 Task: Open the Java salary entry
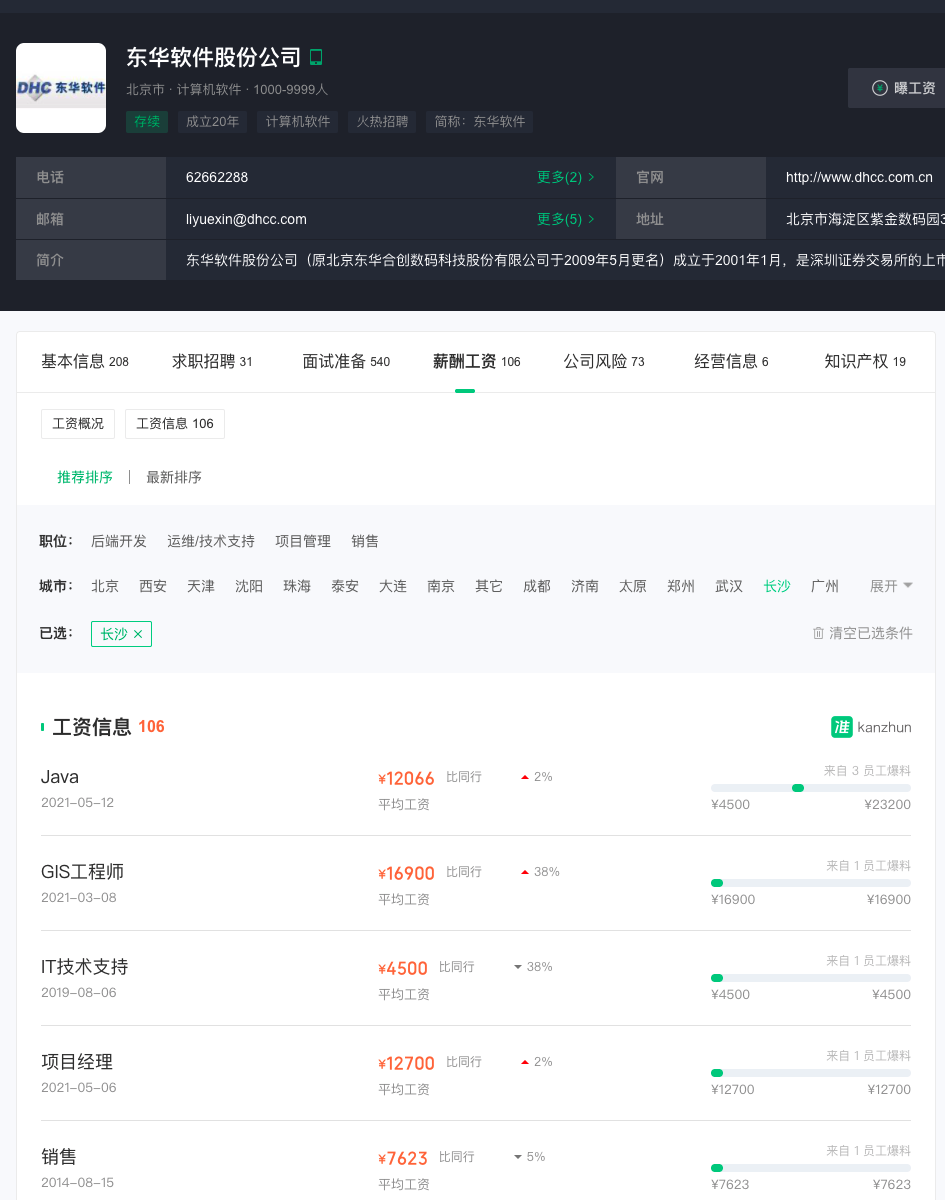[x=60, y=777]
